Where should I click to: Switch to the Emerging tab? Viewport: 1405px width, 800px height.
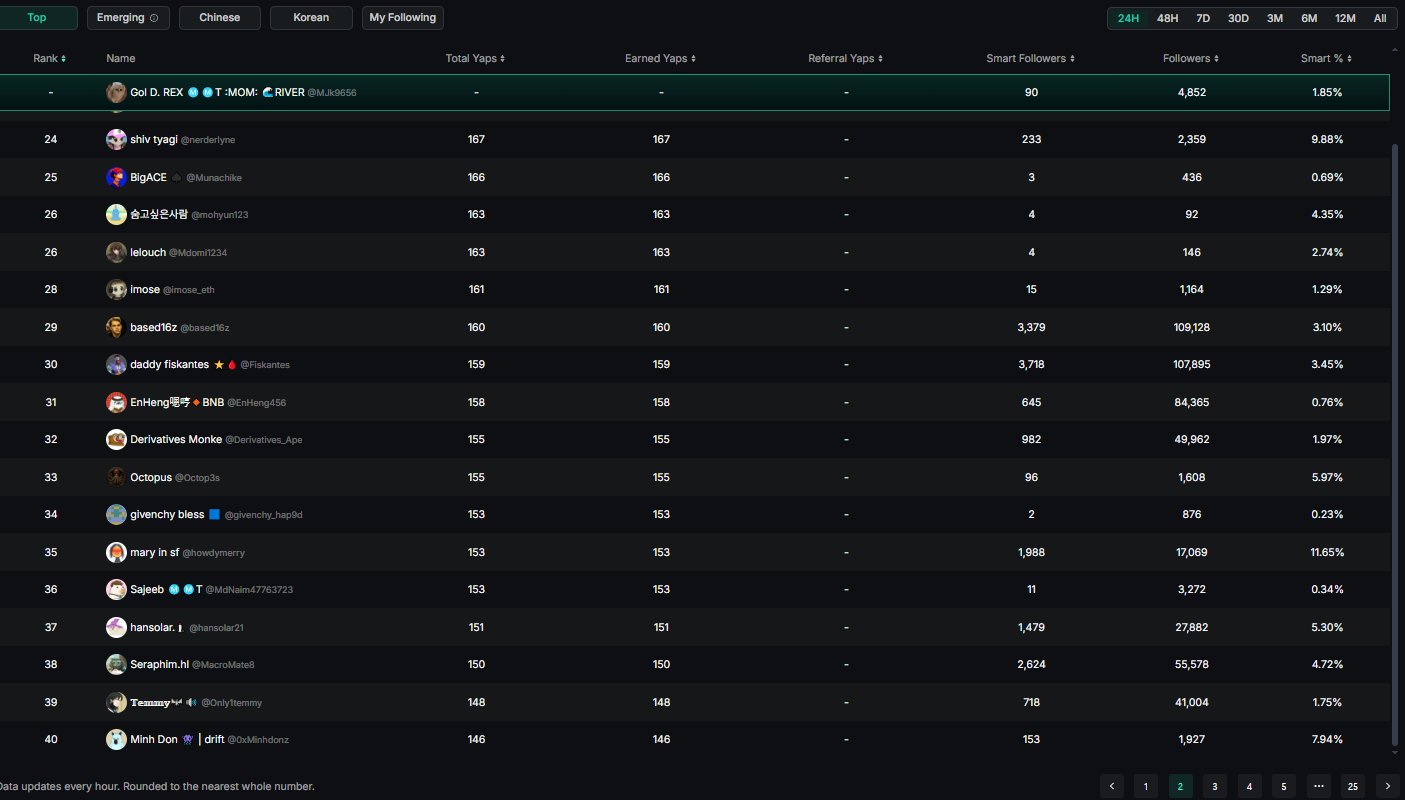128,18
